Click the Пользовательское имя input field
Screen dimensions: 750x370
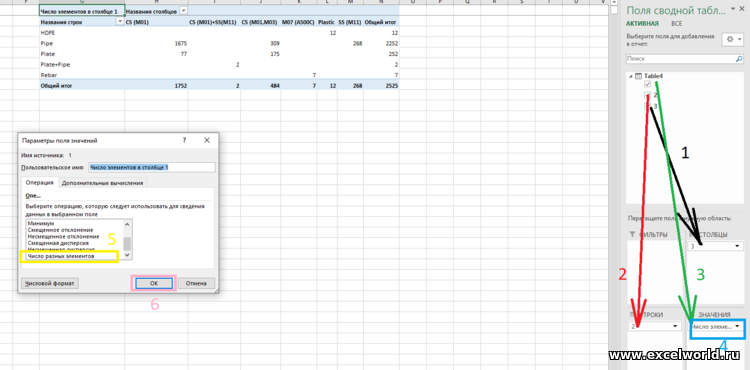[152, 167]
